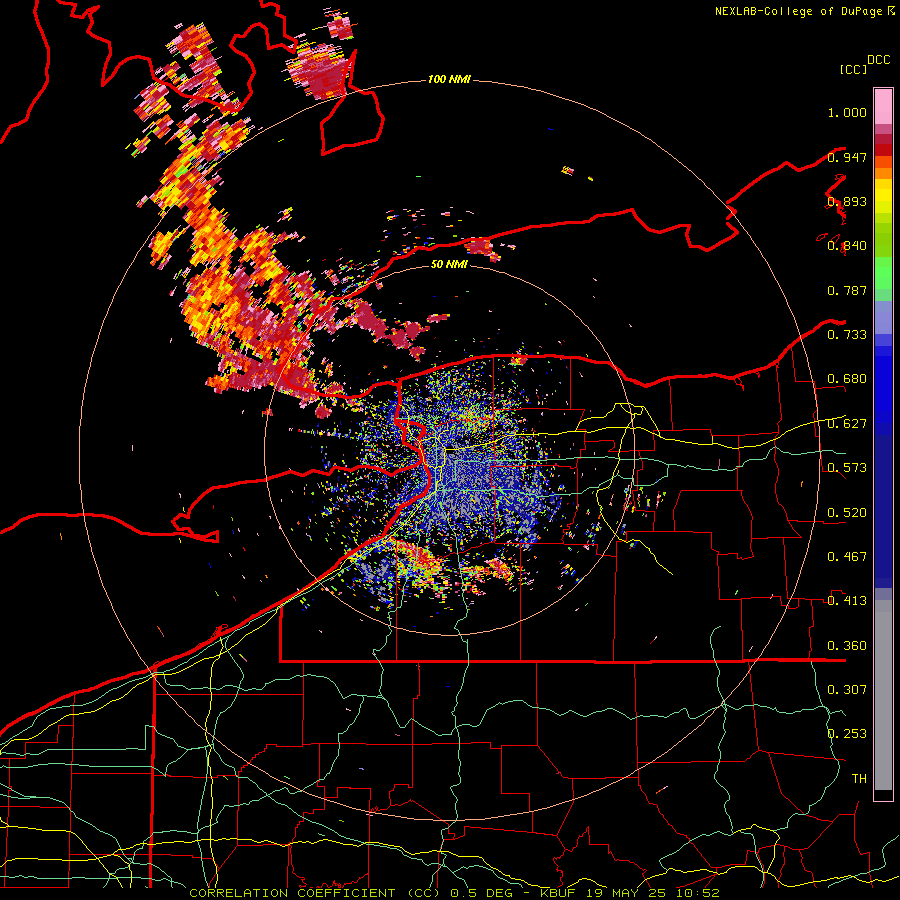
Task: Click the 10:52 time stamp
Action: click(697, 893)
